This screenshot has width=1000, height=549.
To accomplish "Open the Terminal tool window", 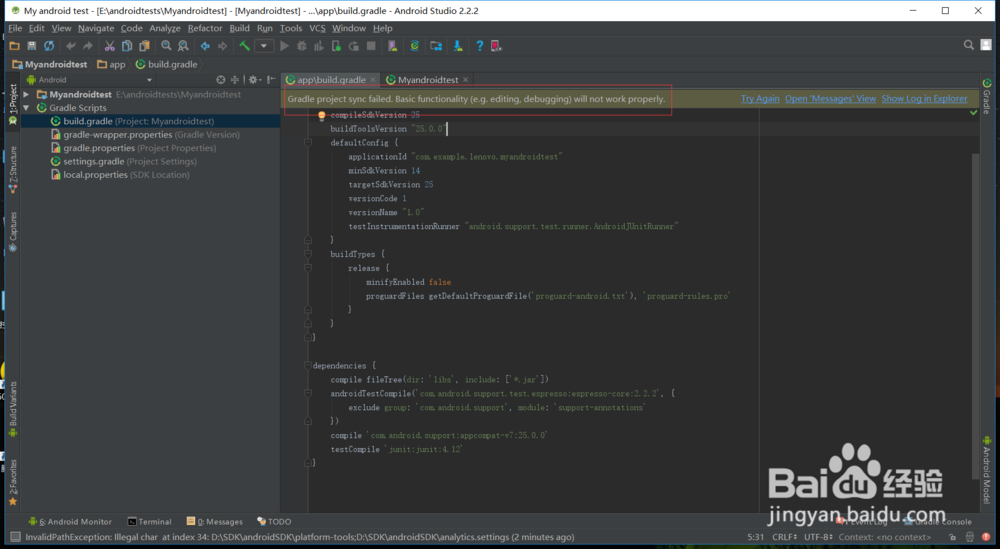I will [149, 522].
